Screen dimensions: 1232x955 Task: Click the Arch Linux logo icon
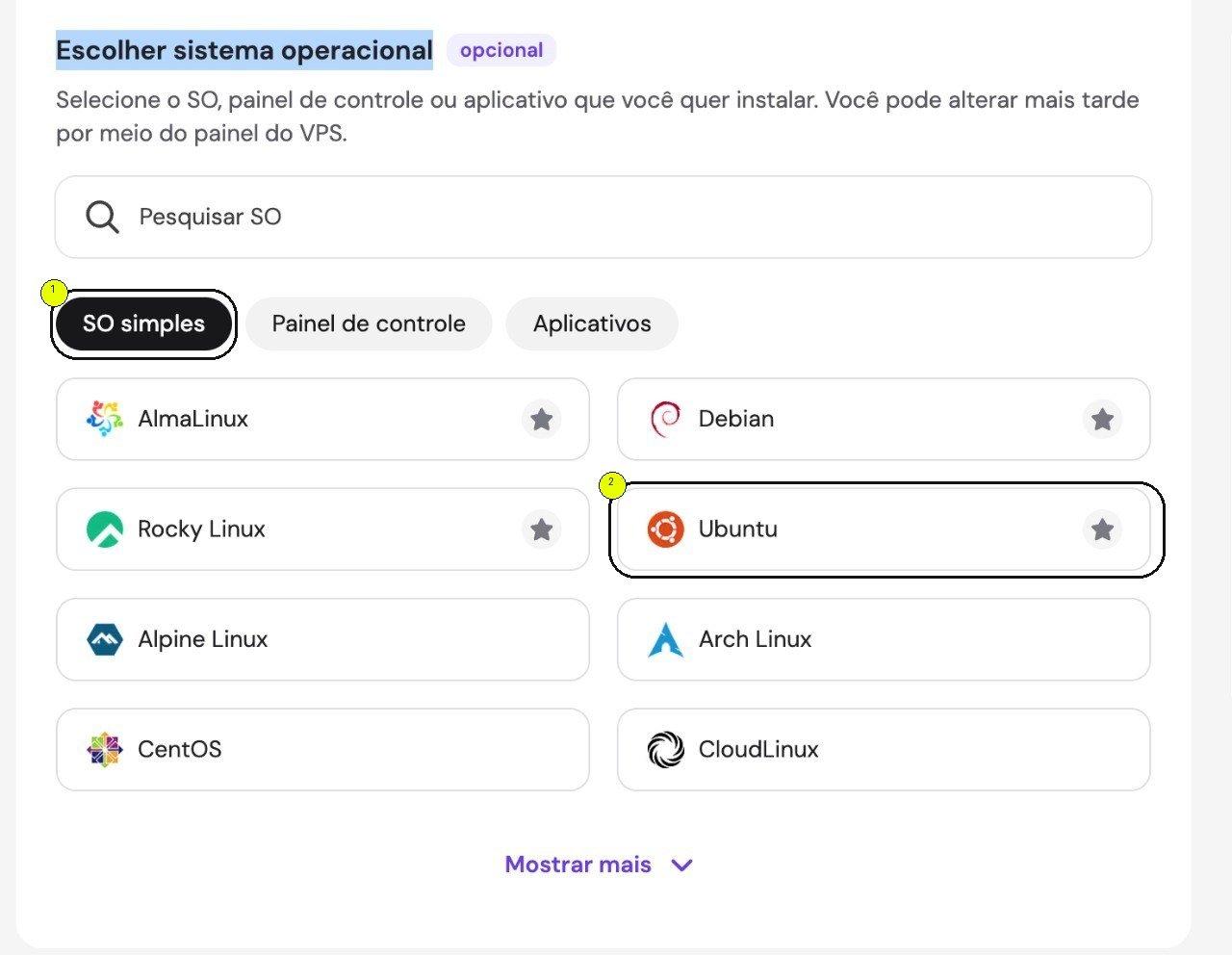(665, 639)
